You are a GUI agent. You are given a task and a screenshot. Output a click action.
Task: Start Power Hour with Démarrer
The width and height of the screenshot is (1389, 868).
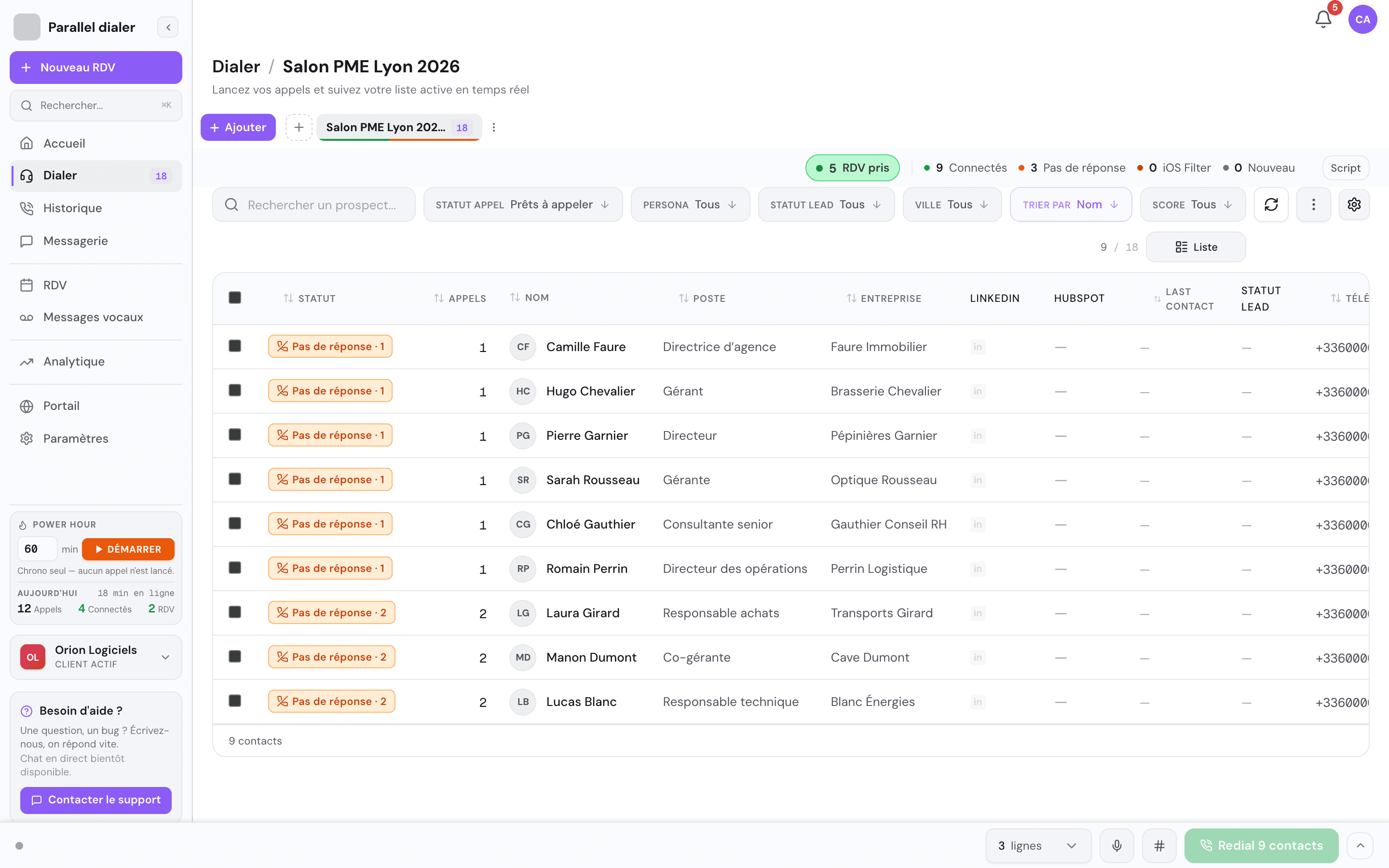click(128, 549)
